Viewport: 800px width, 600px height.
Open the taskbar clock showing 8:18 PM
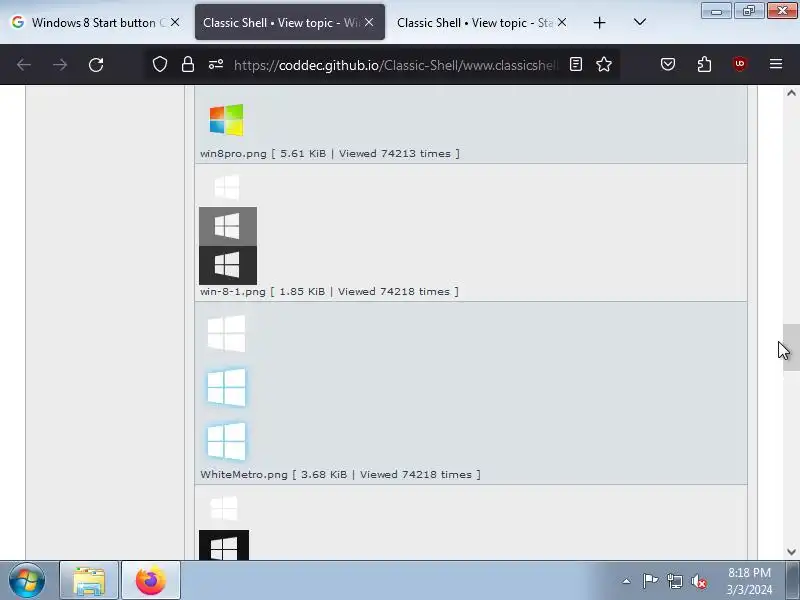pyautogui.click(x=749, y=581)
